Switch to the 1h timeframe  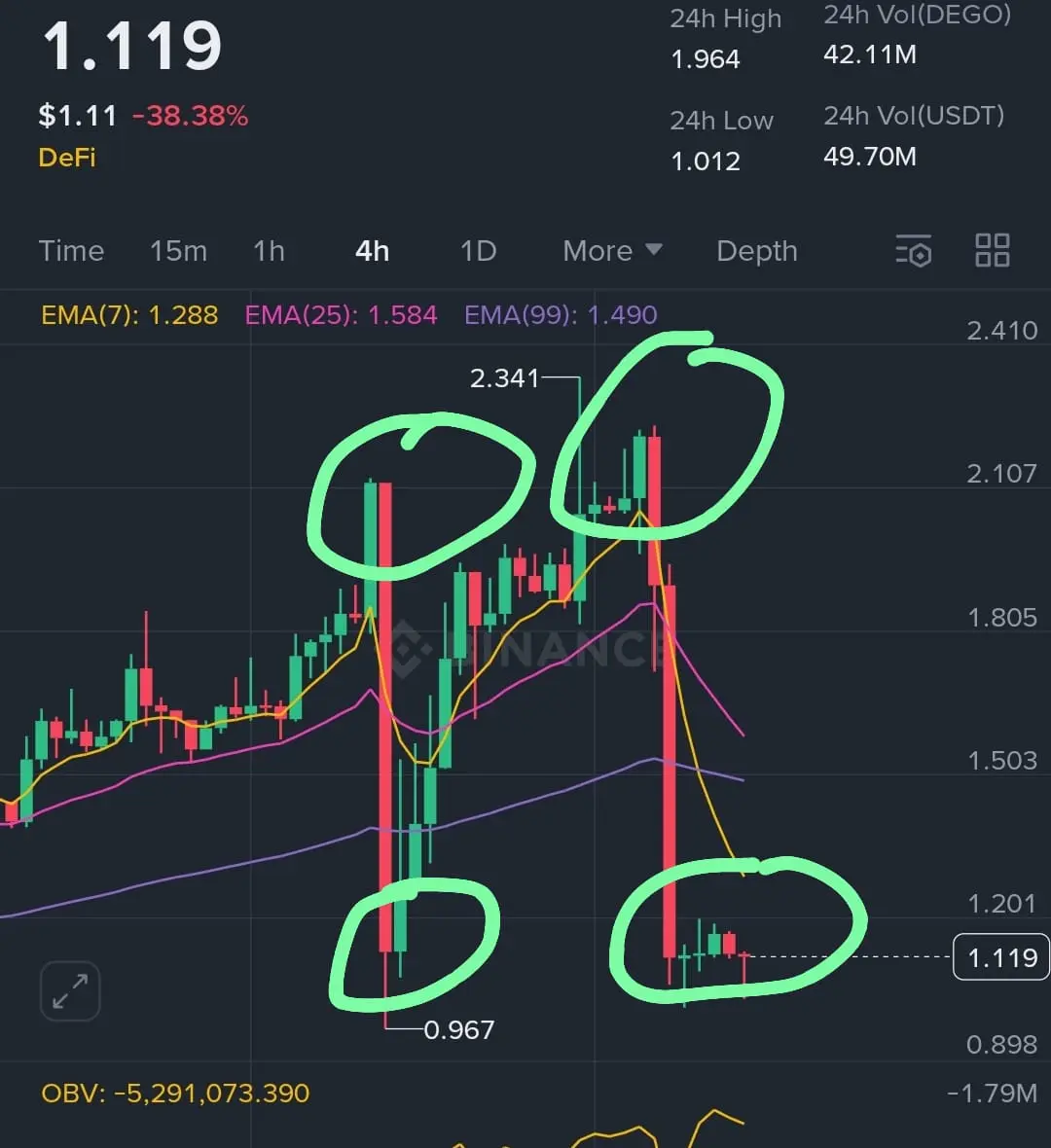[269, 251]
